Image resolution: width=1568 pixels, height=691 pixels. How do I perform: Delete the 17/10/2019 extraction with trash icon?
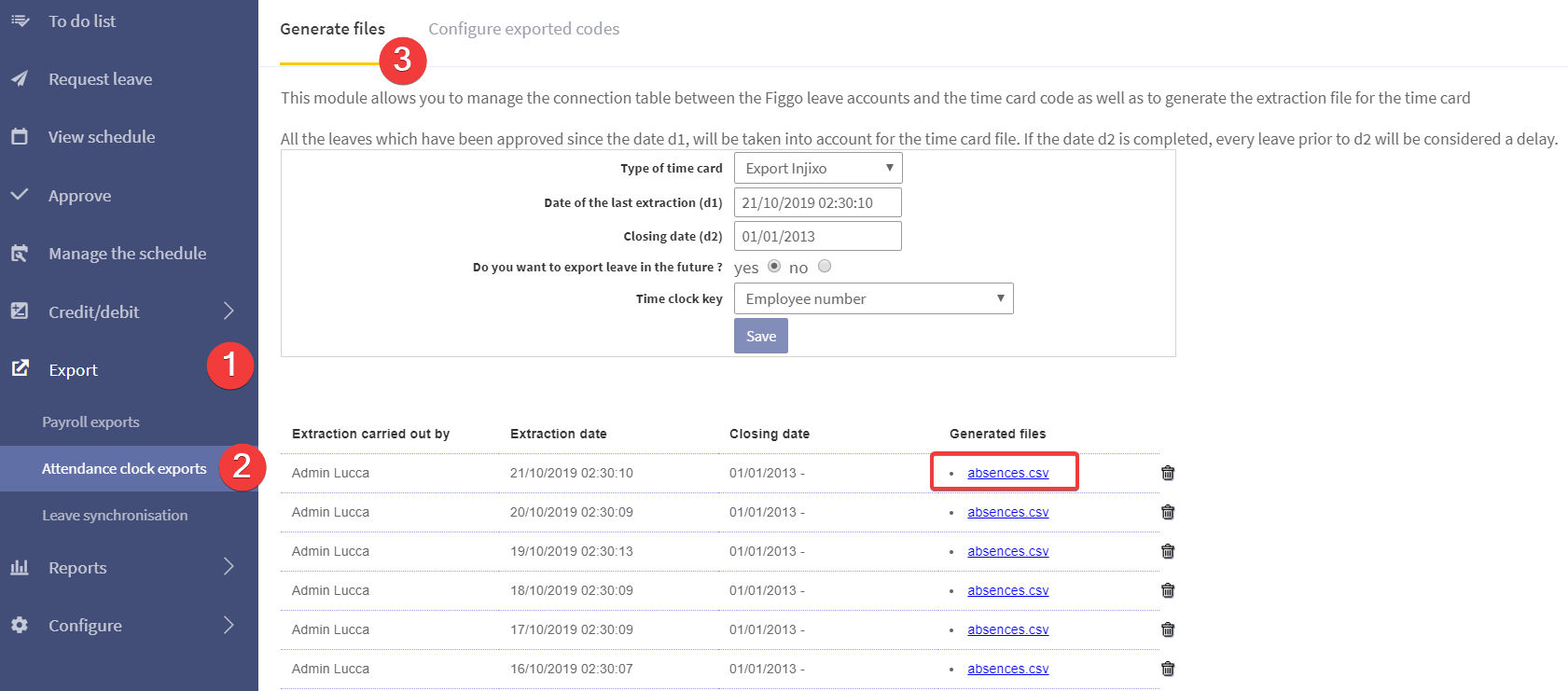tap(1168, 629)
